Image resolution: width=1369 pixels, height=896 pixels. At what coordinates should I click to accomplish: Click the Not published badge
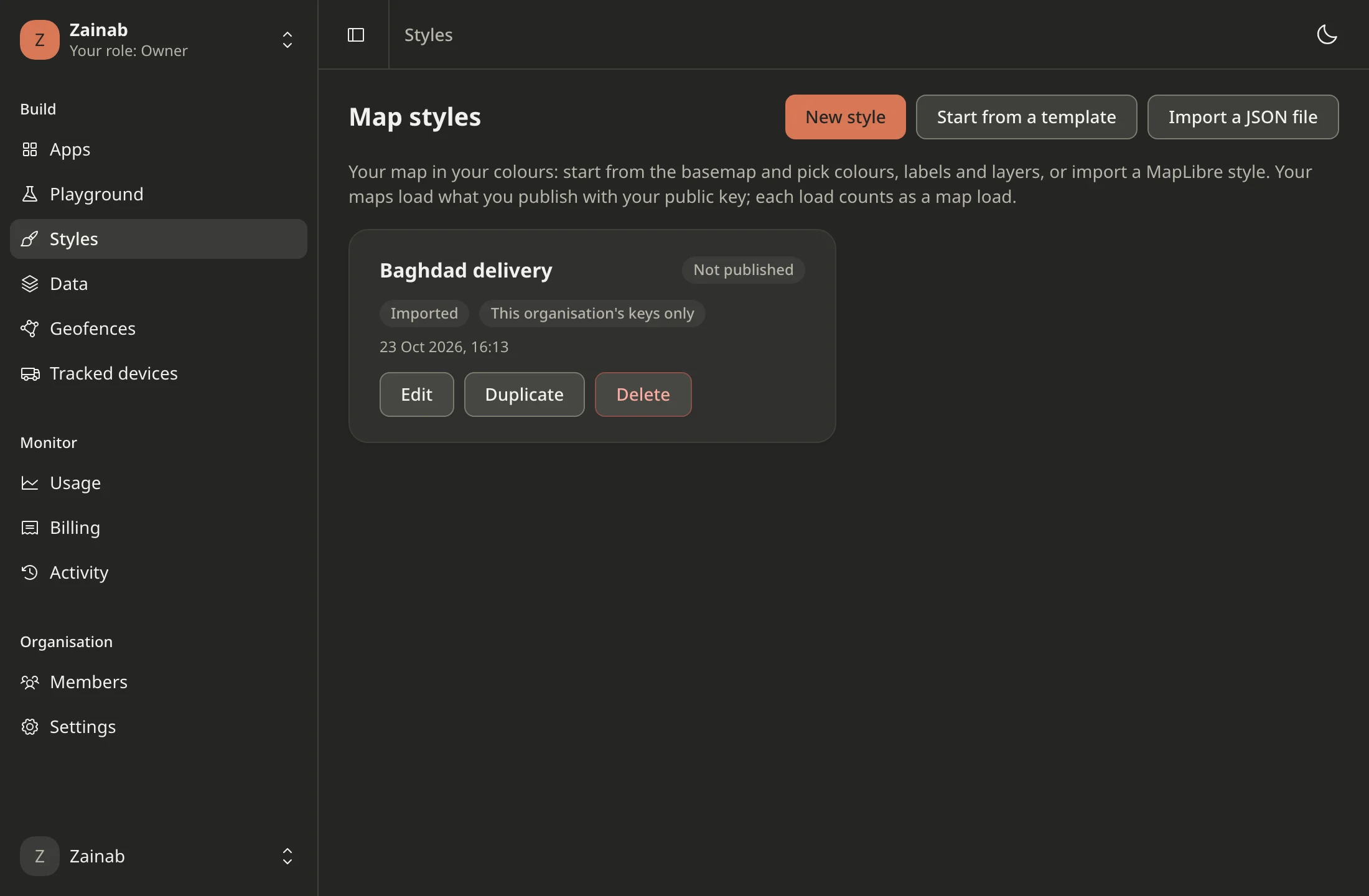(x=743, y=270)
